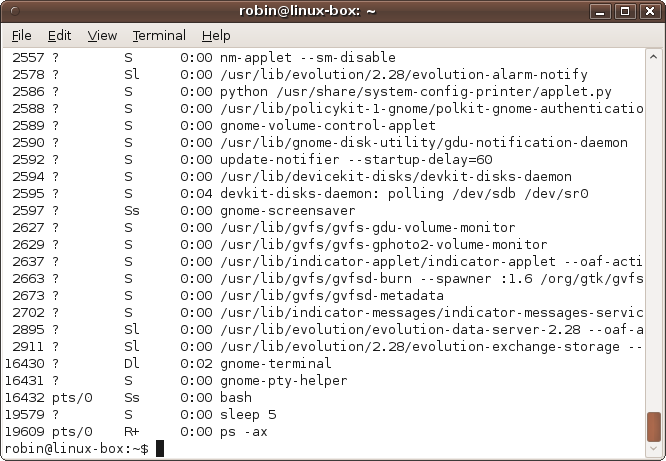Click the gvfs-gphoto2-volume-monitor path
The image size is (666, 461).
point(384,244)
